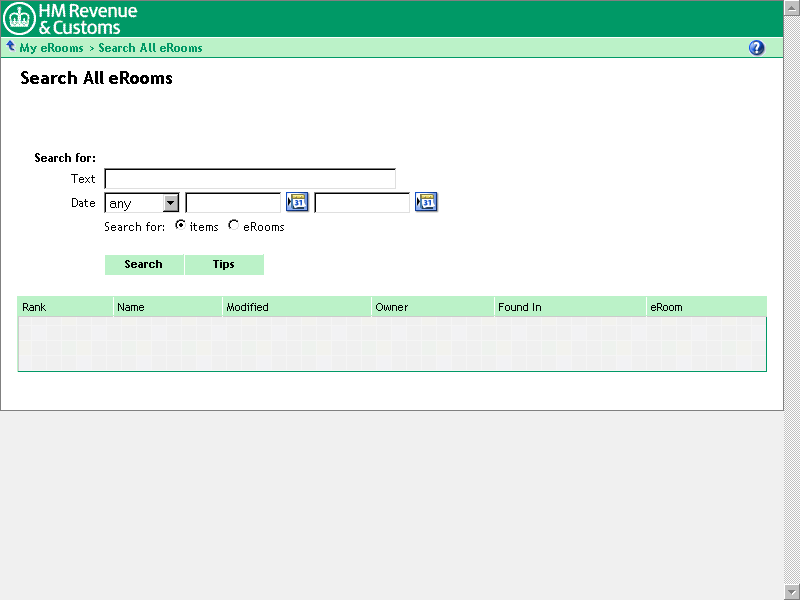The image size is (800, 600).
Task: Open help via the blue question mark icon
Action: click(x=756, y=48)
